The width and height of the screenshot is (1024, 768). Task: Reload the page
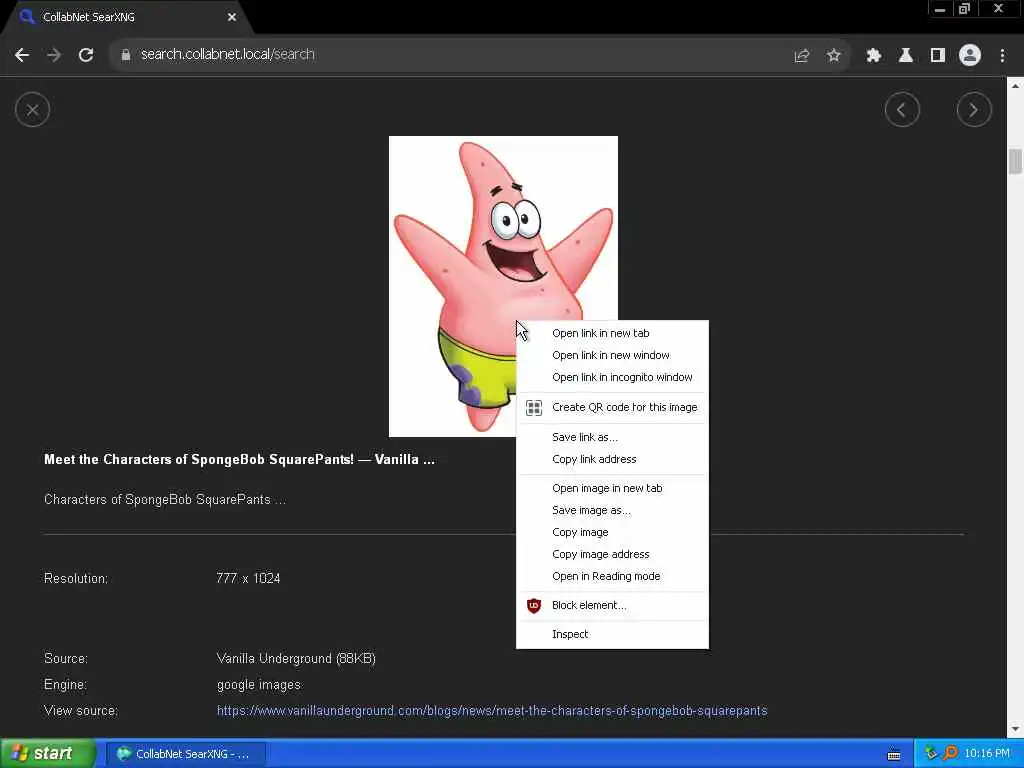(x=86, y=55)
